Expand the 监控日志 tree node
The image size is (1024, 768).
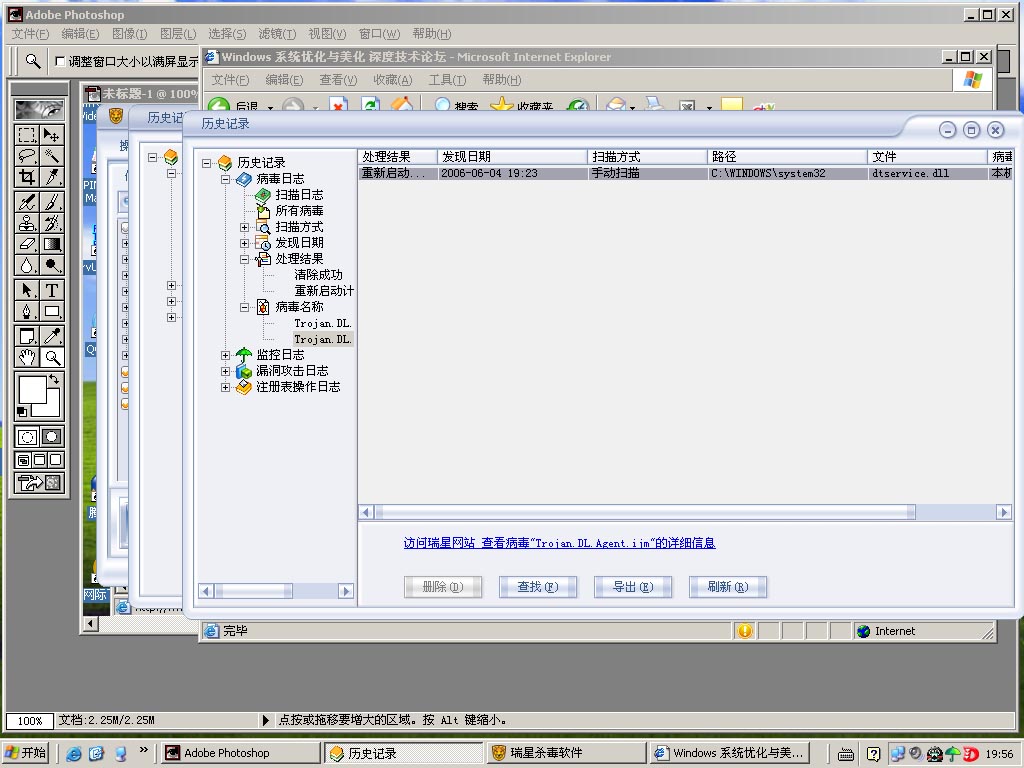coord(226,355)
